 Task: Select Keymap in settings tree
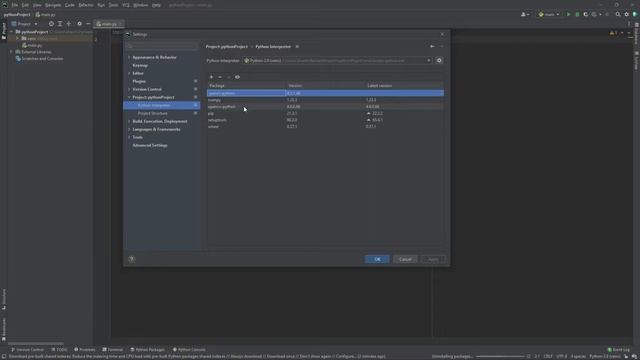(140, 65)
